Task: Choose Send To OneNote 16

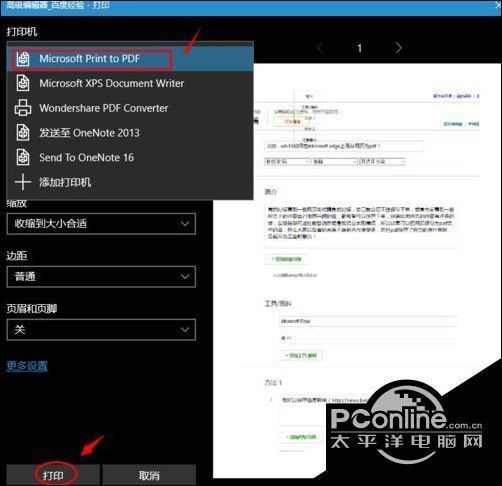Action: coord(130,157)
